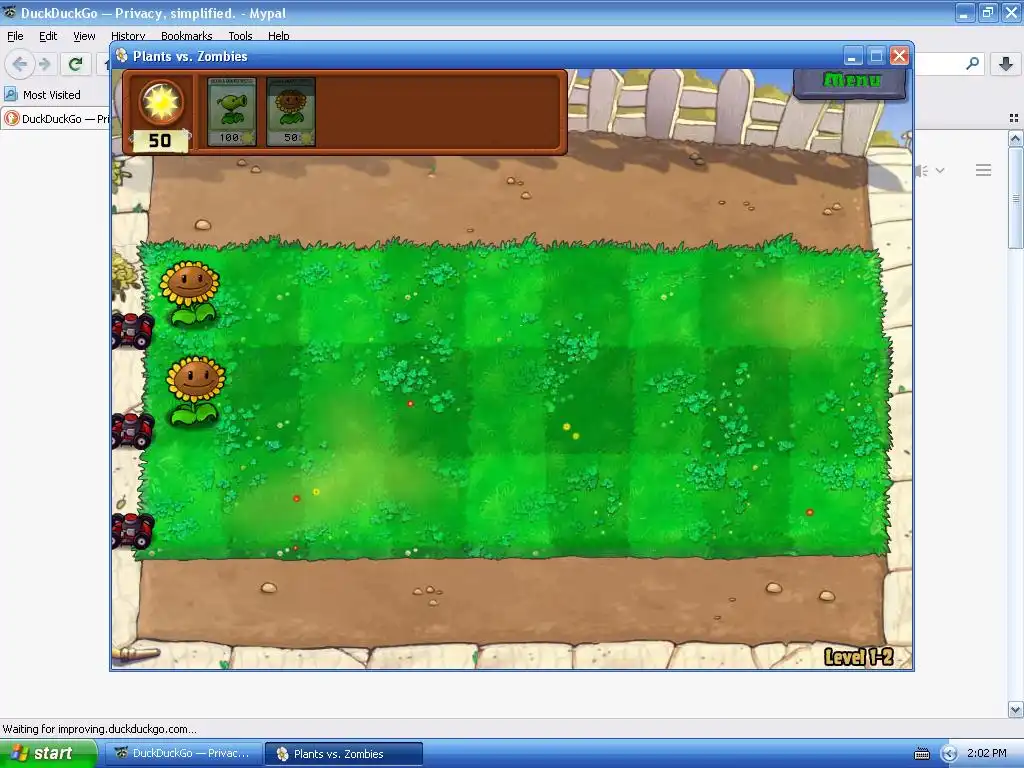Image resolution: width=1024 pixels, height=768 pixels.
Task: Click the browser scrollbar thumb
Action: pyautogui.click(x=1015, y=198)
